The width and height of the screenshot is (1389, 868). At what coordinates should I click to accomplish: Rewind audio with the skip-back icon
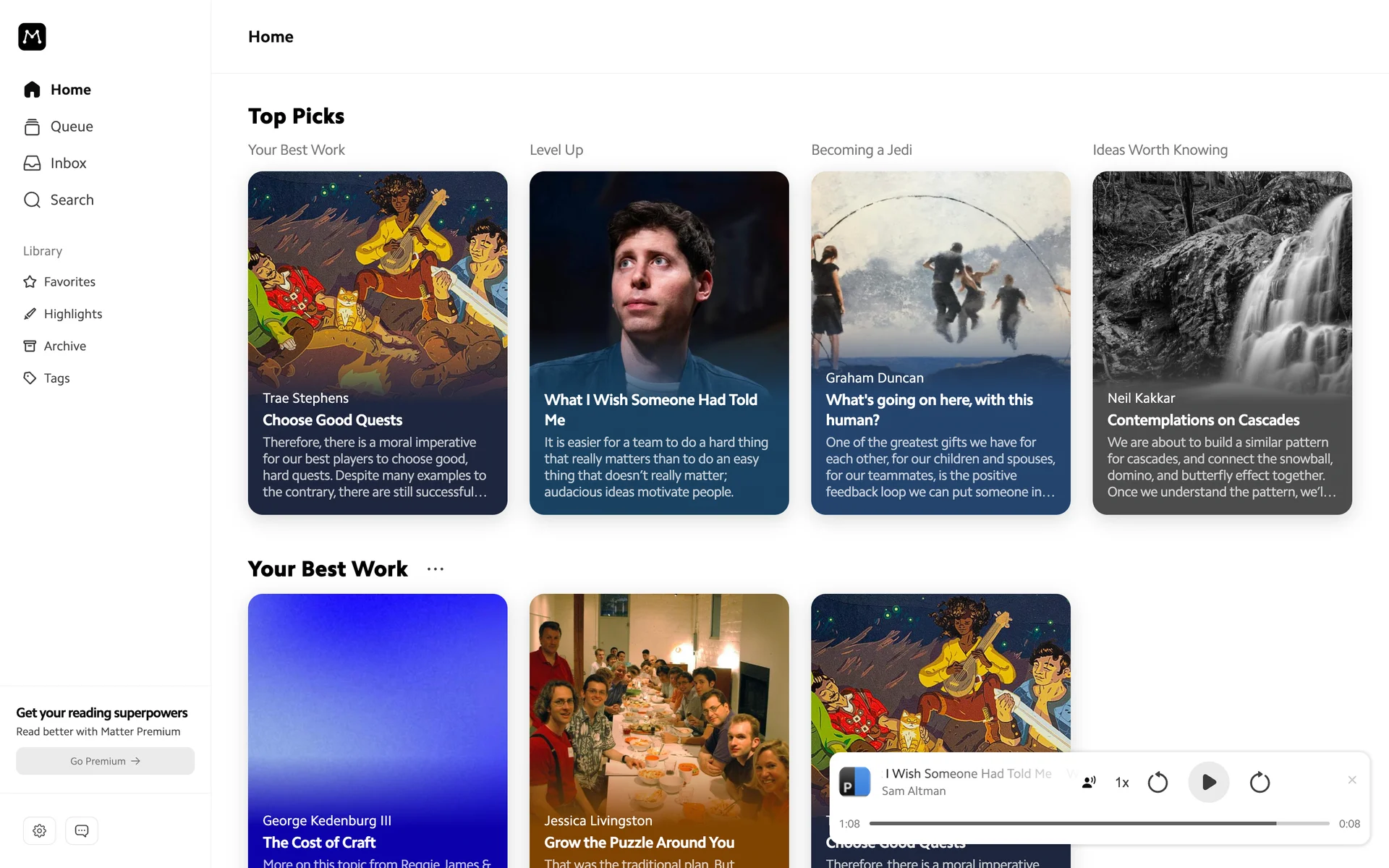(x=1157, y=782)
